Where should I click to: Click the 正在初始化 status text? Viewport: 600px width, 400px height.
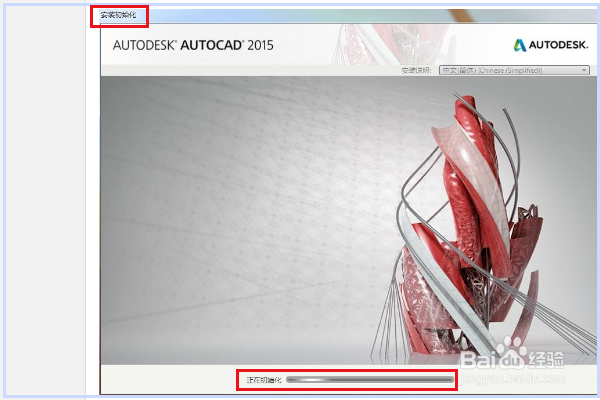pos(264,380)
